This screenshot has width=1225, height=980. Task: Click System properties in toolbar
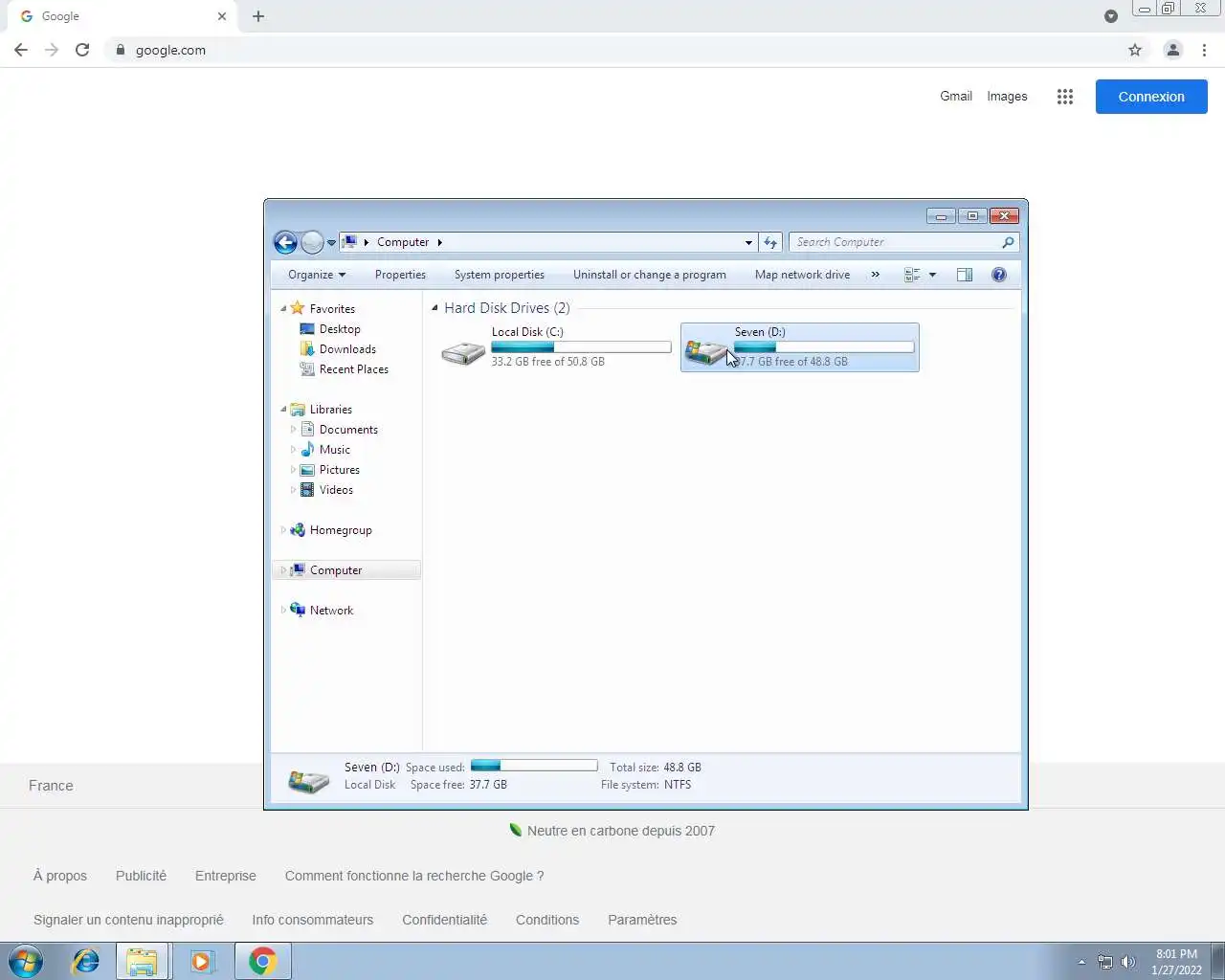point(500,275)
